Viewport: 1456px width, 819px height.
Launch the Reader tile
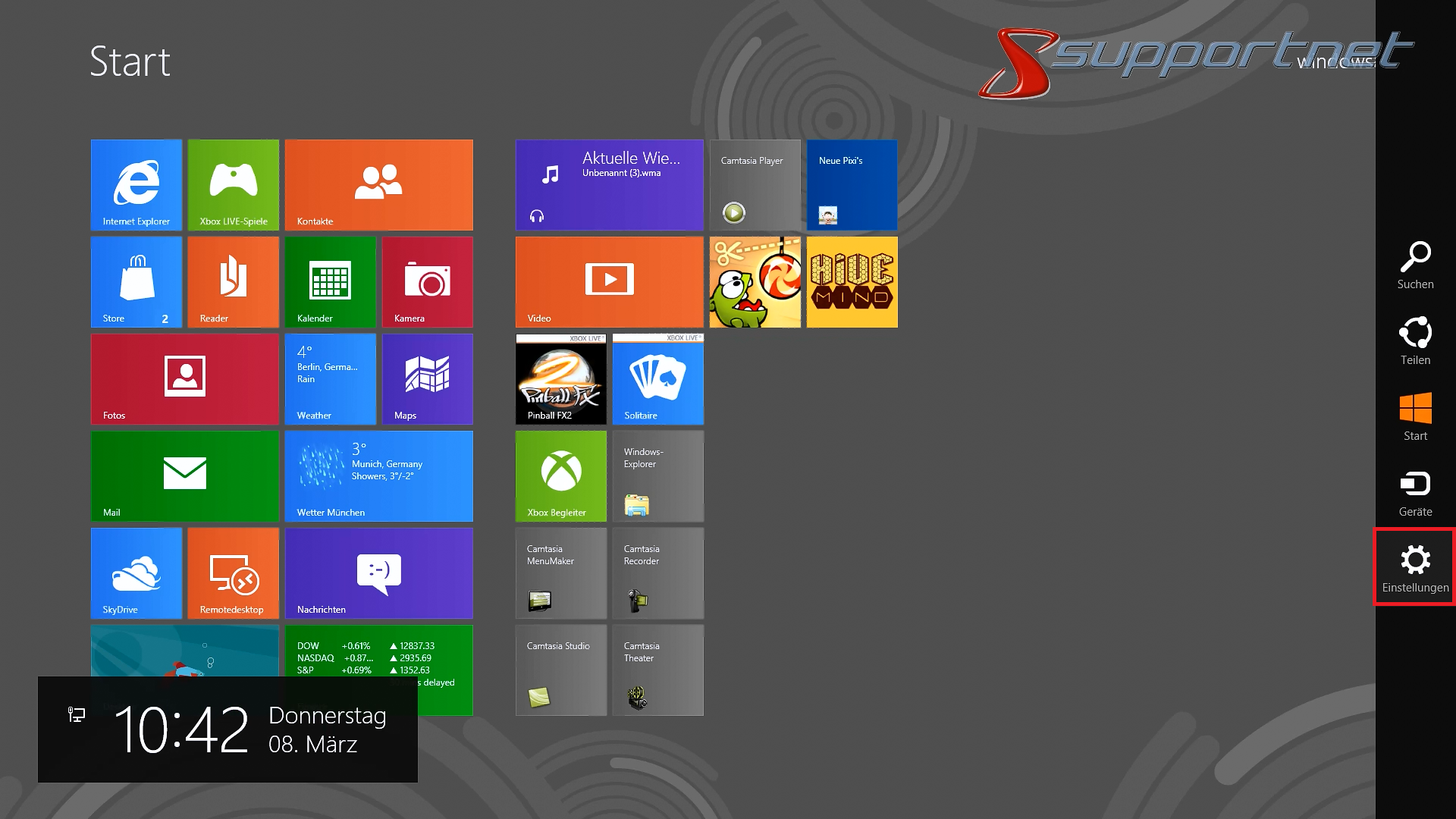click(234, 282)
